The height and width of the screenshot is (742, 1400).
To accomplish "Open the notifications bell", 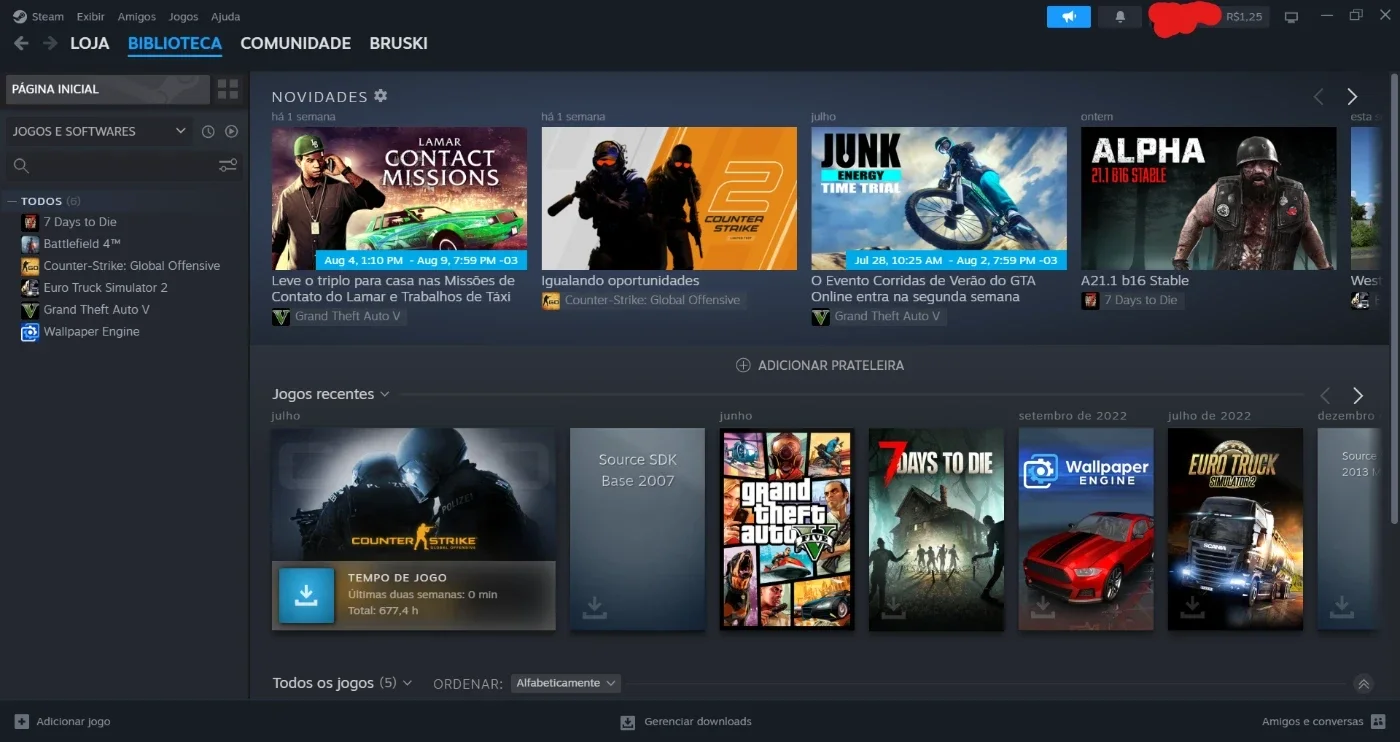I will point(1120,17).
